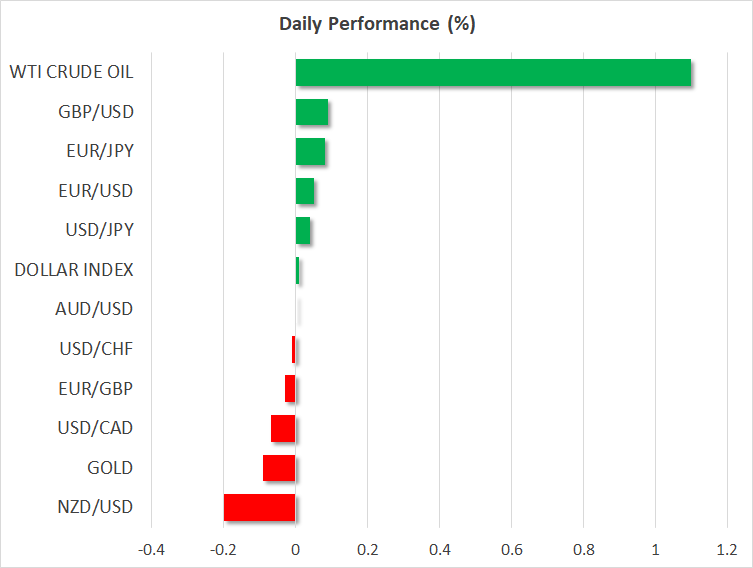Click the red USD/CAD bar
The width and height of the screenshot is (753, 568).
click(283, 428)
